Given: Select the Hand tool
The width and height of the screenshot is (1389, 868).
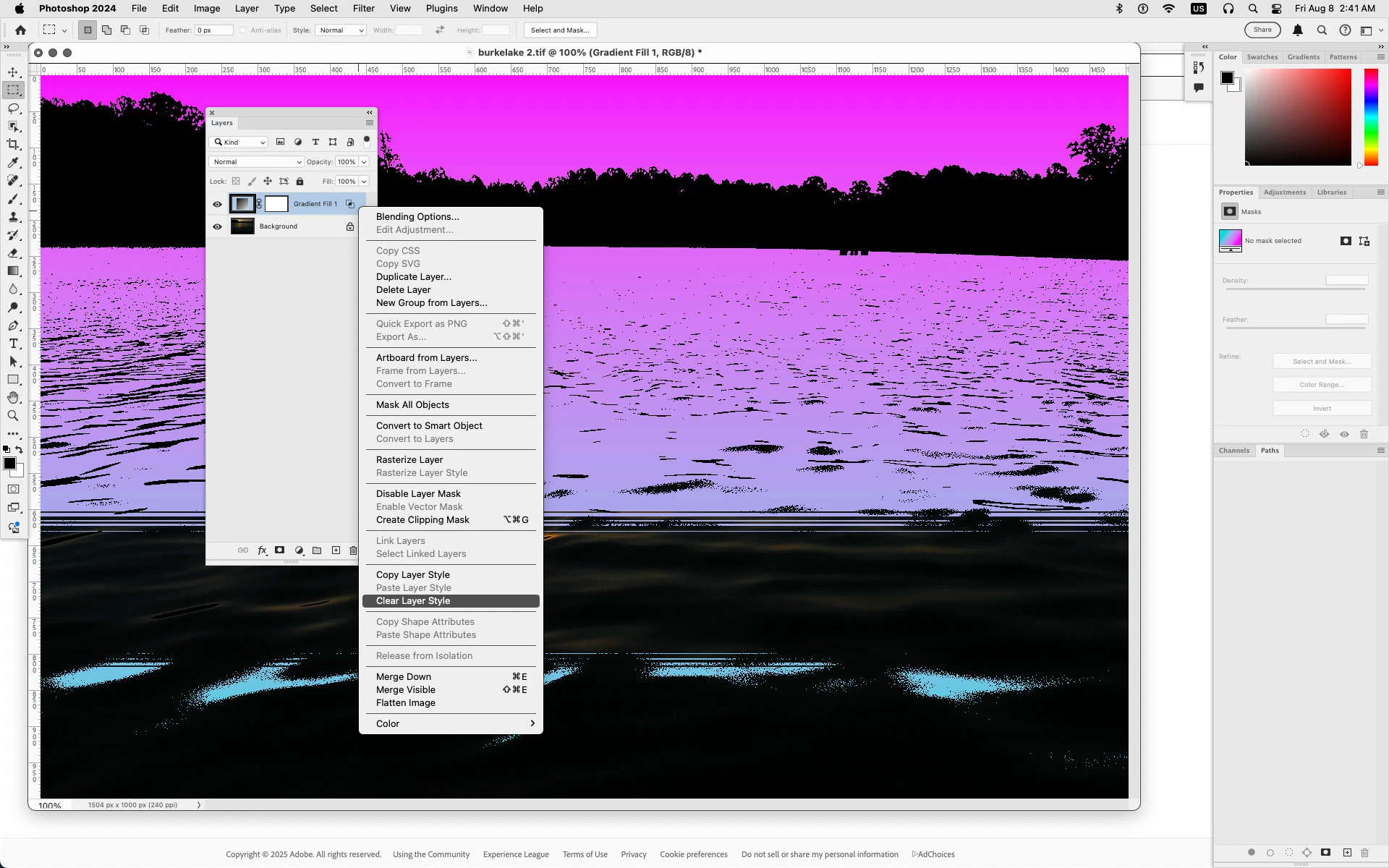Looking at the screenshot, I should click(x=13, y=398).
